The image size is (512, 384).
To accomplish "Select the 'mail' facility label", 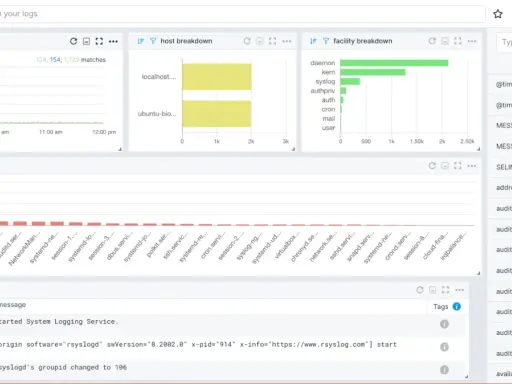I will (x=329, y=119).
